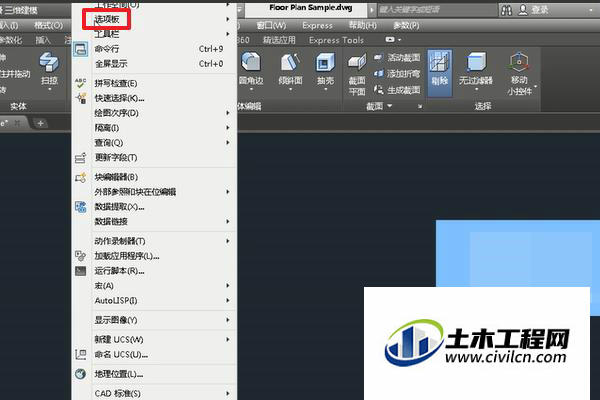Open 圆角边 dropdown arrow
Image resolution: width=600 pixels, height=400 pixels.
[x=251, y=90]
